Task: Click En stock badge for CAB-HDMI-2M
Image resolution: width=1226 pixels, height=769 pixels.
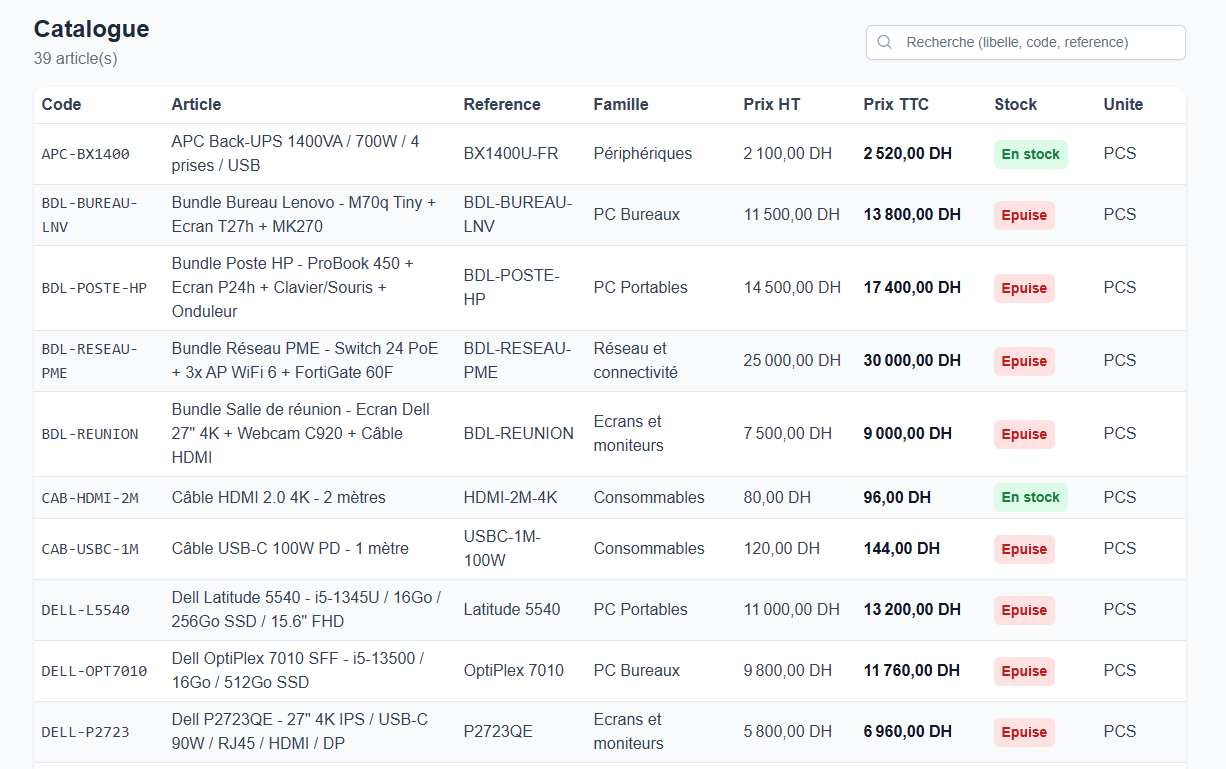Action: [x=1031, y=497]
